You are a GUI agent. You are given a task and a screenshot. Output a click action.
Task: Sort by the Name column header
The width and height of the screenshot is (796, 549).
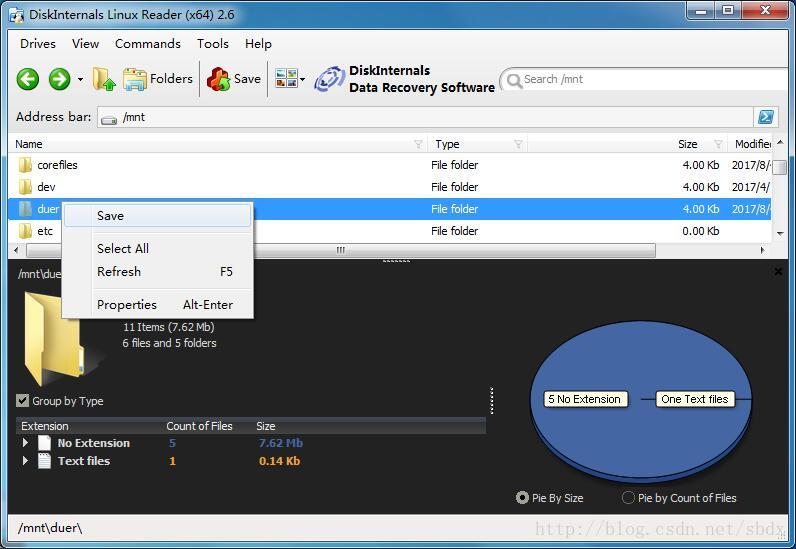[x=28, y=144]
